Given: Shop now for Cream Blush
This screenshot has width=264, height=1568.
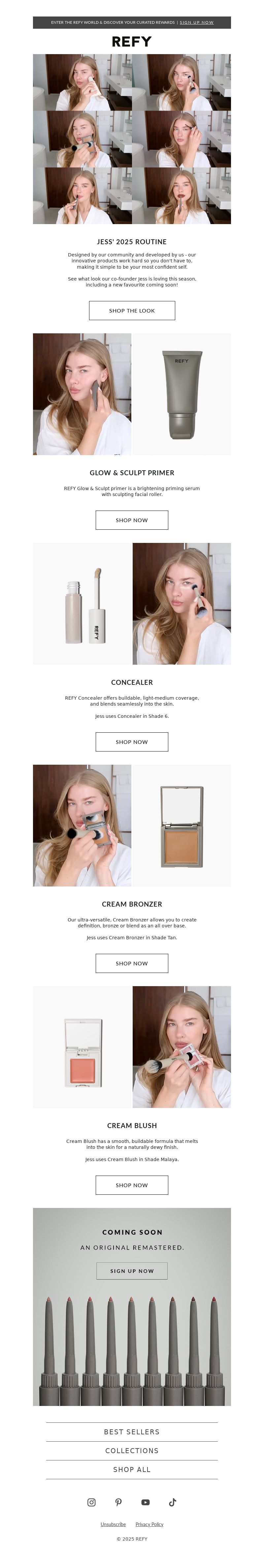Looking at the screenshot, I should (132, 1185).
